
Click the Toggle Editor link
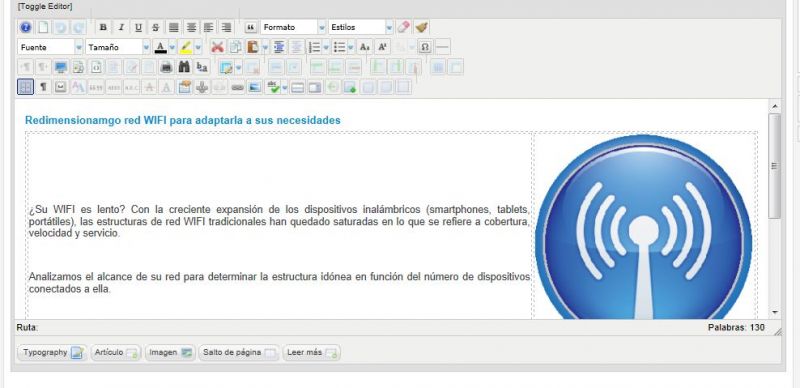45,7
